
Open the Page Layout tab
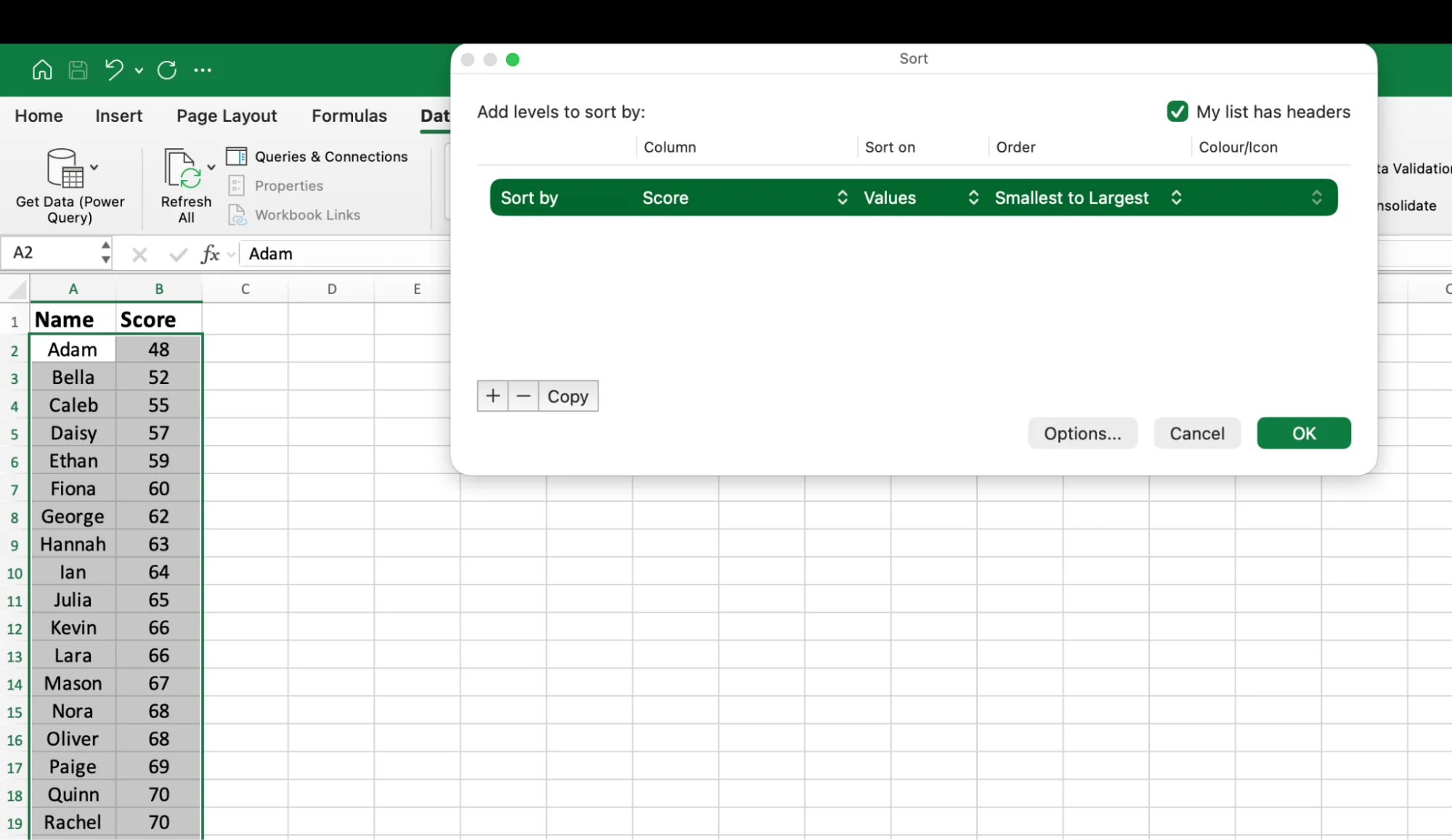[x=227, y=115]
